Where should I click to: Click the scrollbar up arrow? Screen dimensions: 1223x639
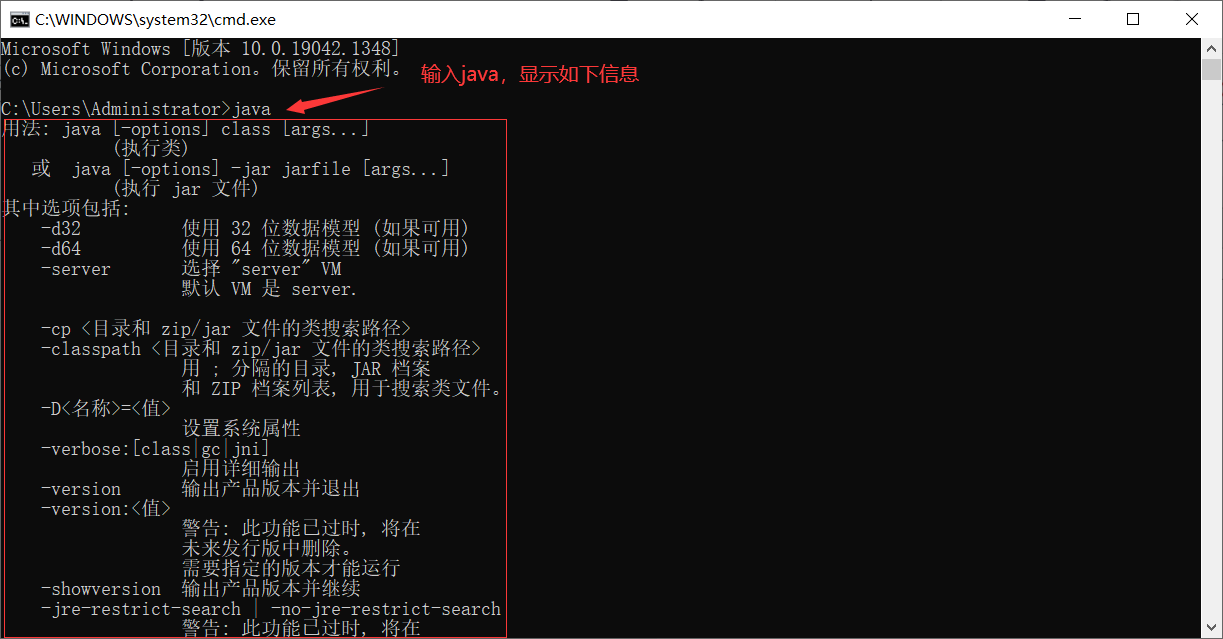pyautogui.click(x=1212, y=49)
